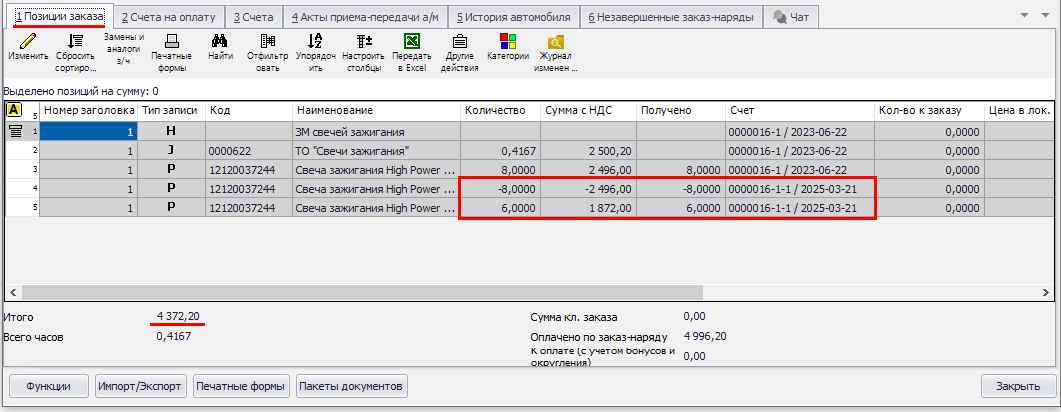Click the Категории colored squares icon

[x=507, y=42]
